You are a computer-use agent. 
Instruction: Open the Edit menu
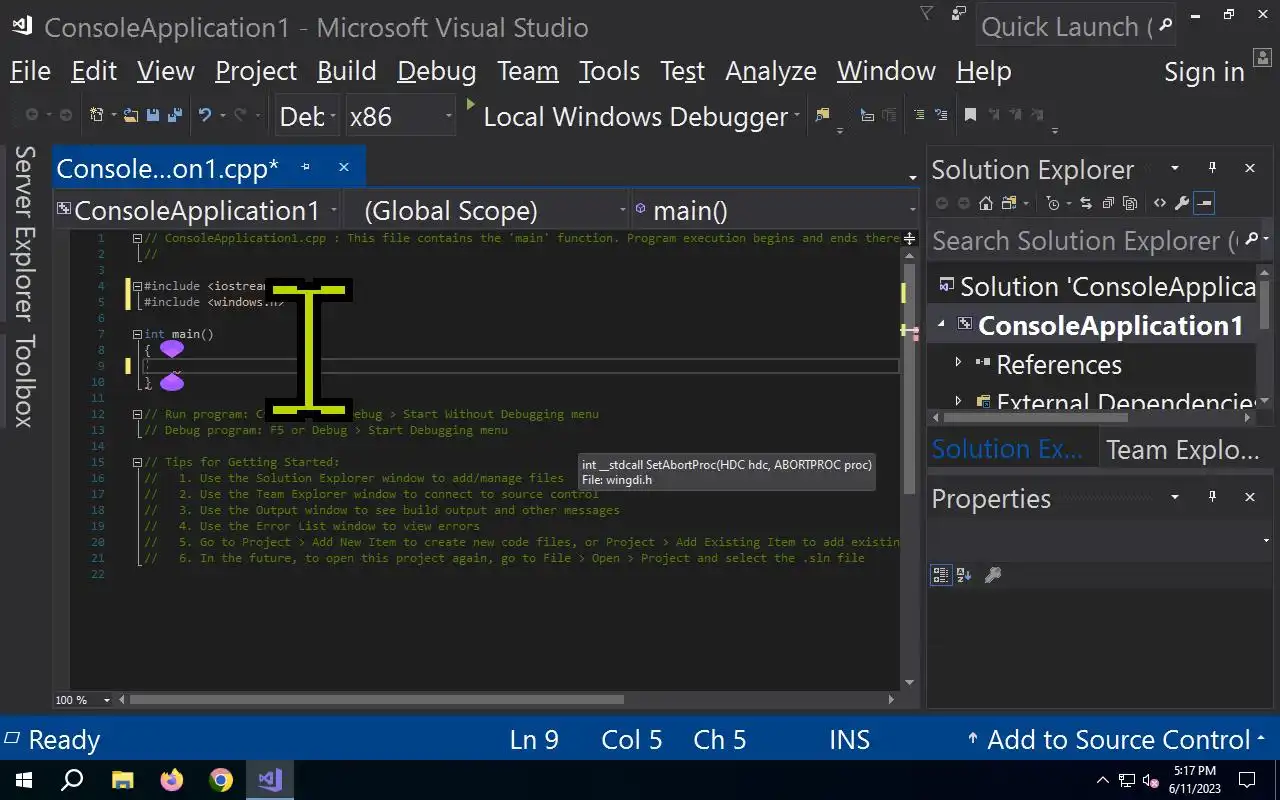pos(94,71)
